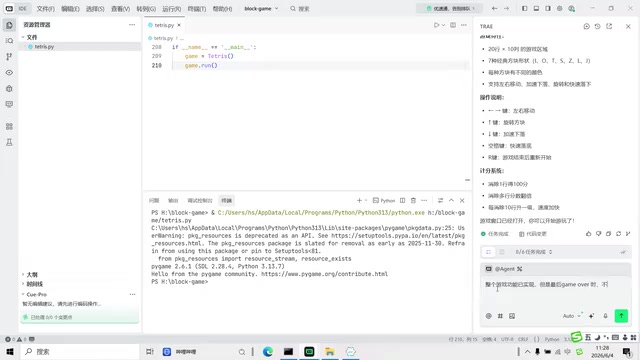The height and width of the screenshot is (360, 640).
Task: Toggle the IDE mode switch at top left
Action: pyautogui.click(x=16, y=9)
